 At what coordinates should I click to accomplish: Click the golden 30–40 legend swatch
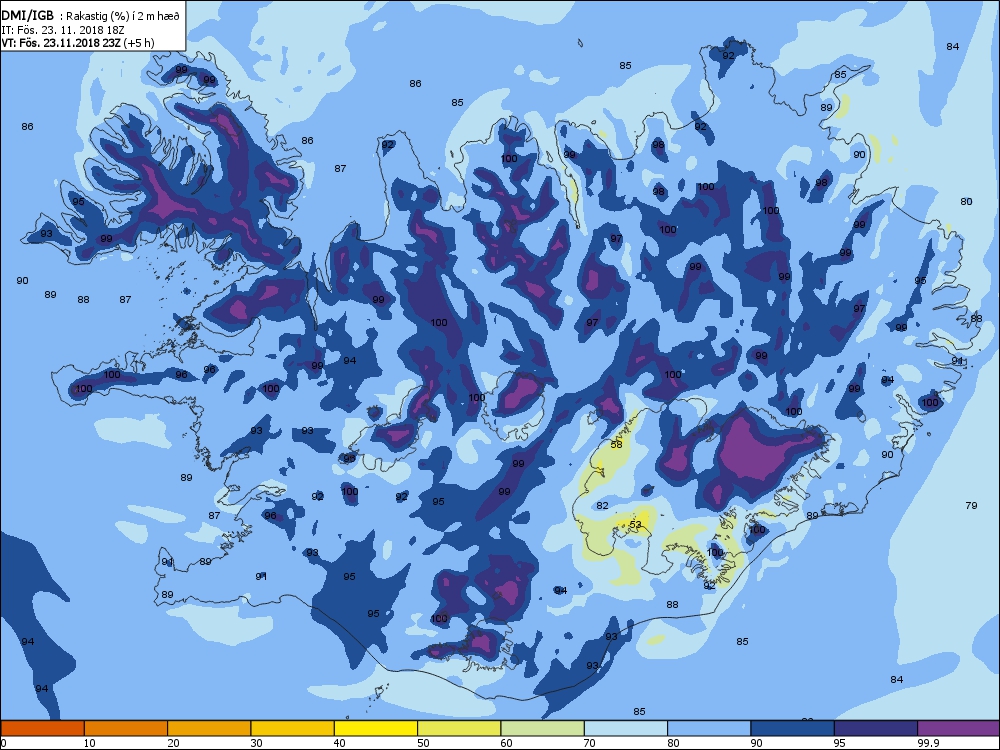[x=293, y=728]
